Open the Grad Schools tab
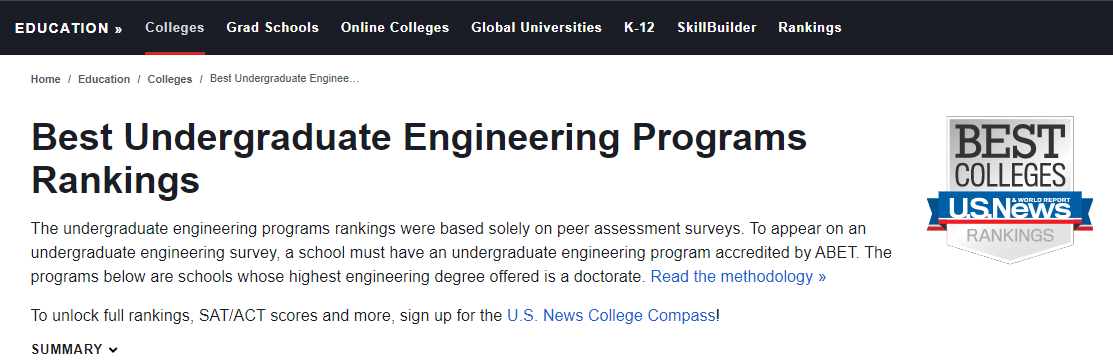The image size is (1113, 364). pos(273,28)
